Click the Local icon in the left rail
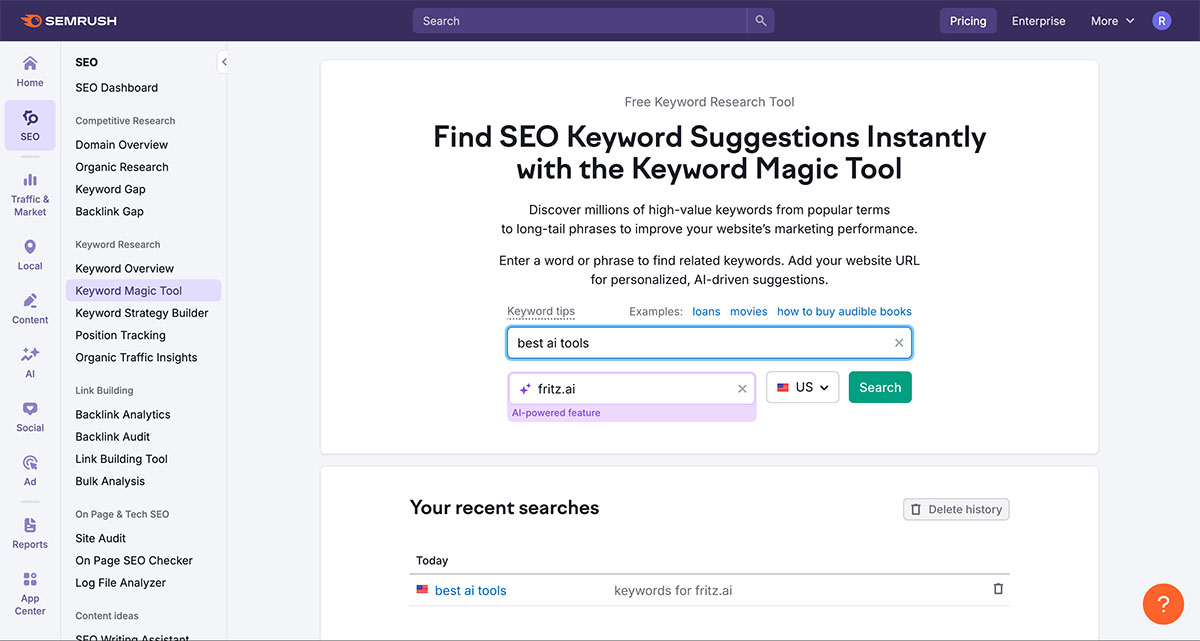The image size is (1200, 641). tap(29, 252)
